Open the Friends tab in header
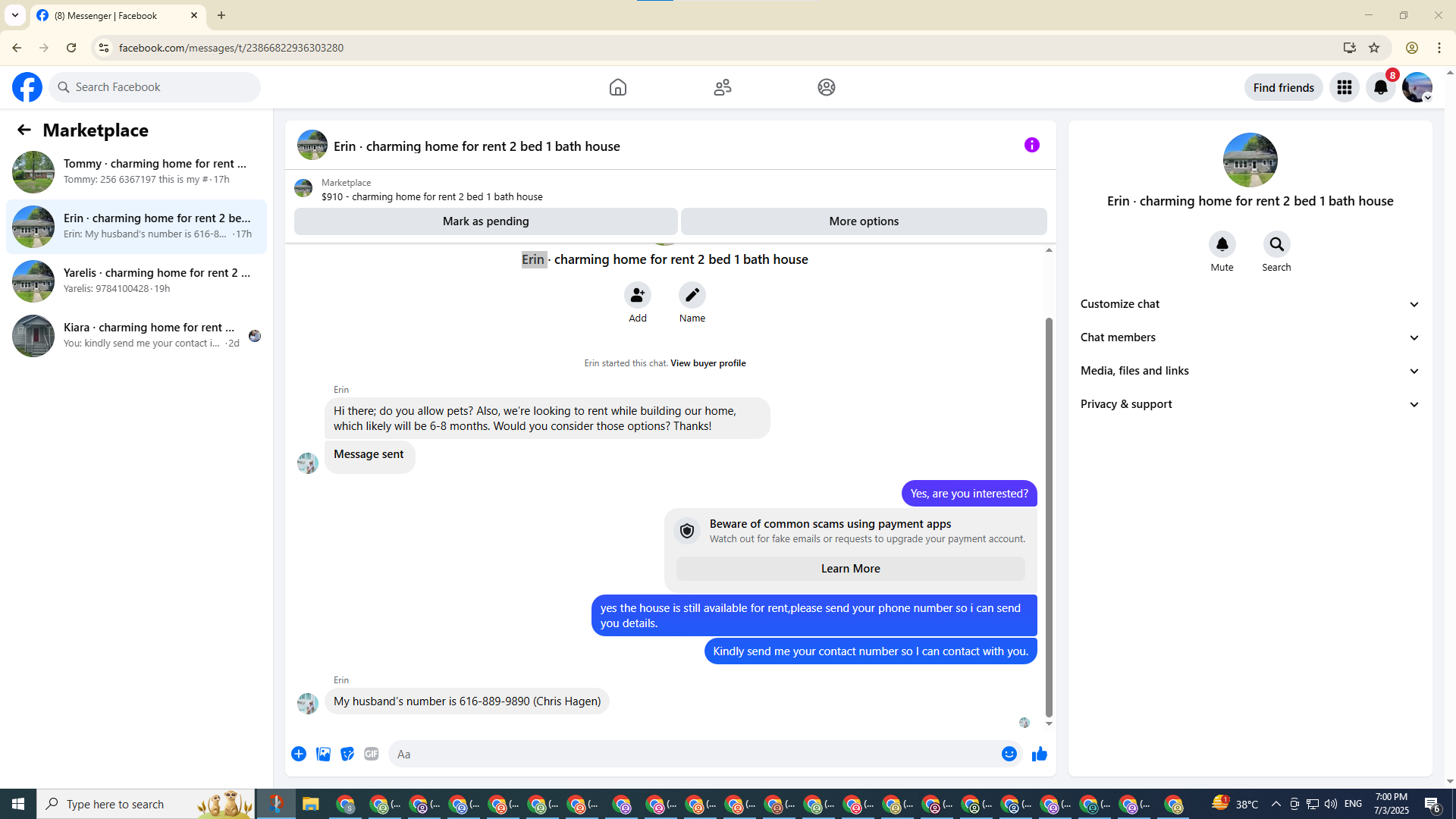The width and height of the screenshot is (1456, 819). pyautogui.click(x=722, y=87)
